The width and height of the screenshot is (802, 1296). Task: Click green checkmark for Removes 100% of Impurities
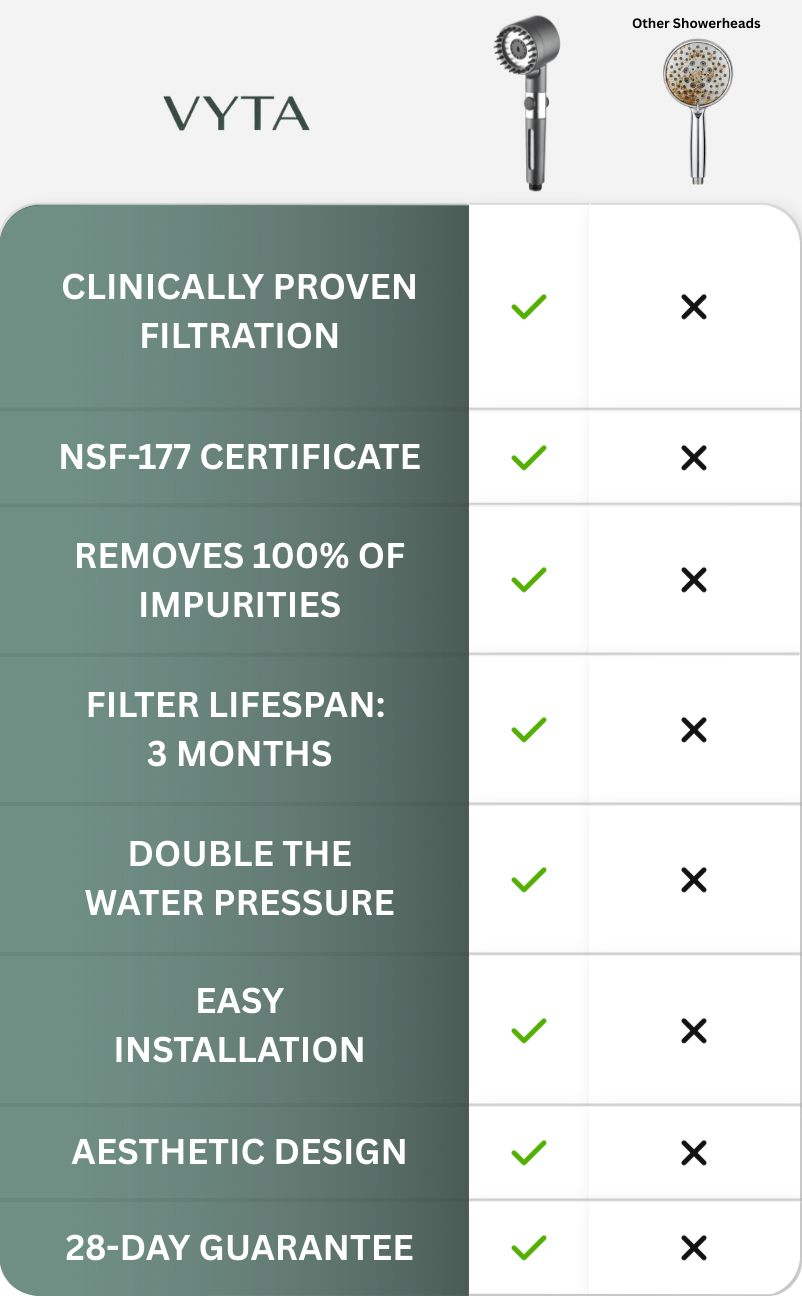[x=528, y=580]
